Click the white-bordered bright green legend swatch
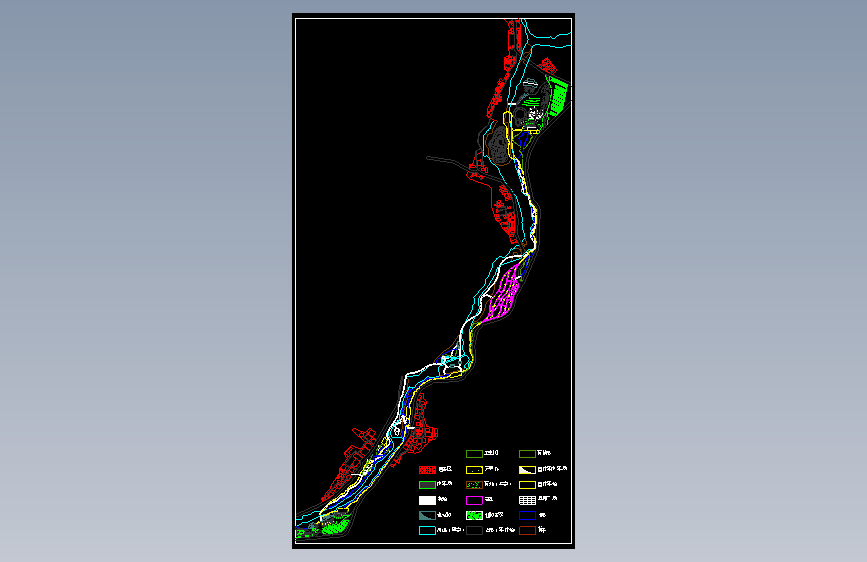This screenshot has height=562, width=867. 474,516
